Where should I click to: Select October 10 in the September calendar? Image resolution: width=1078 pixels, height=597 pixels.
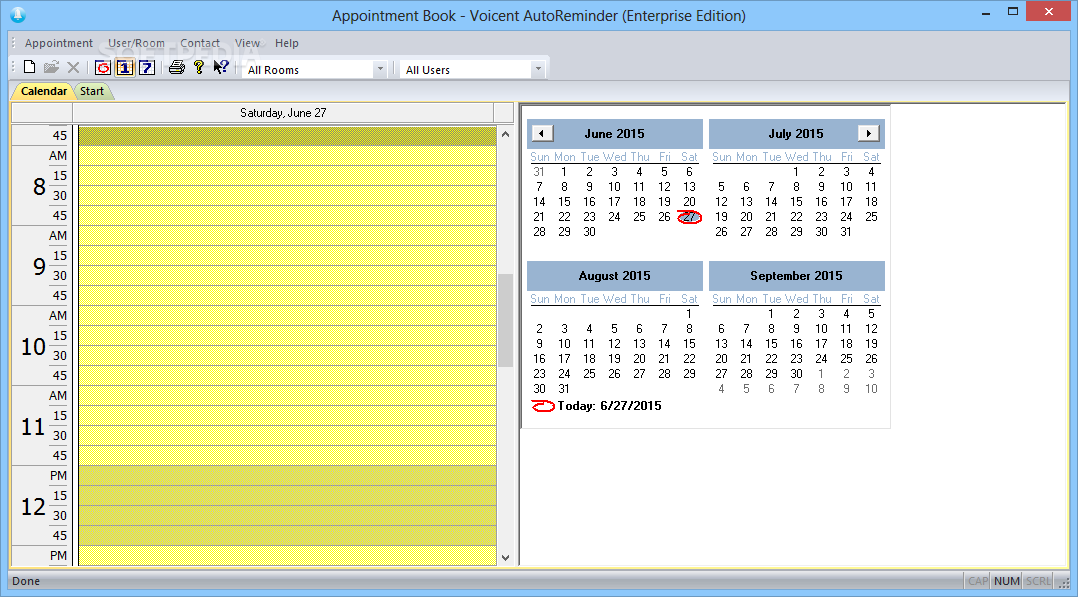tap(871, 389)
